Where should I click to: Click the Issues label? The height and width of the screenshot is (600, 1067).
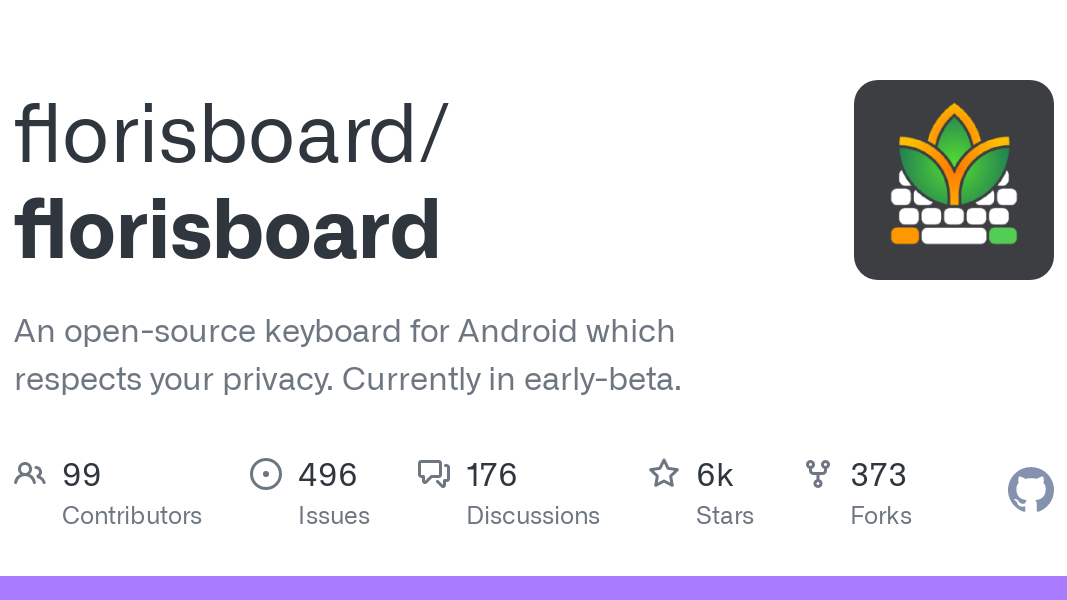(x=334, y=516)
